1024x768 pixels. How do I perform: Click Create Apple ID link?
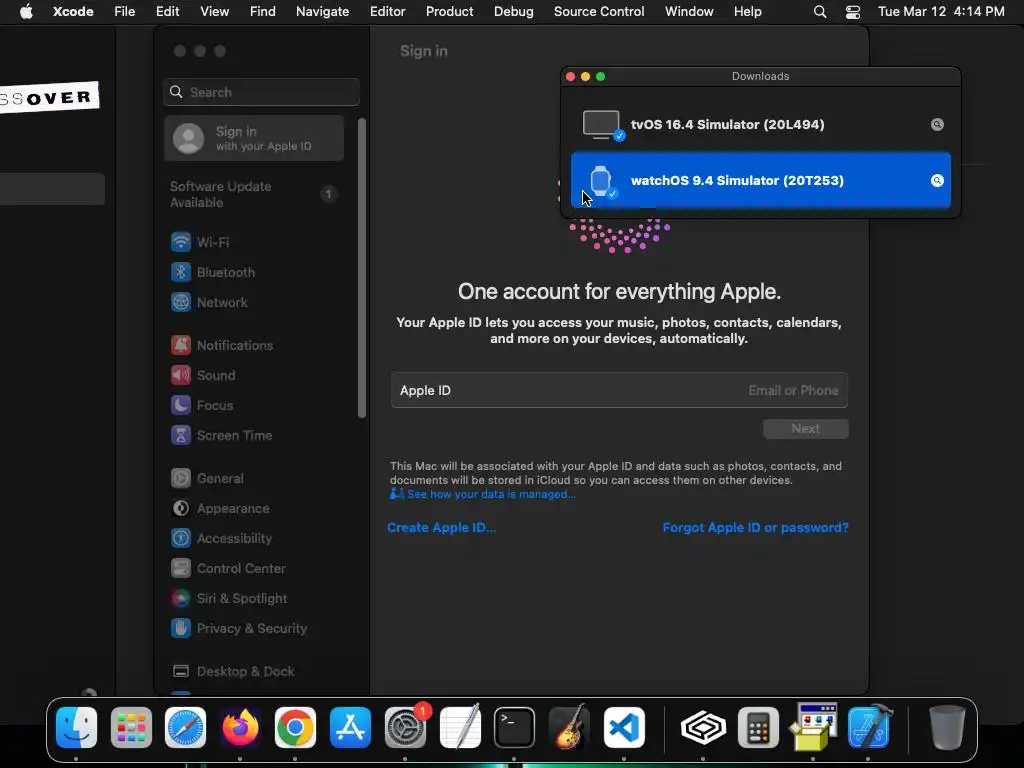tap(441, 528)
